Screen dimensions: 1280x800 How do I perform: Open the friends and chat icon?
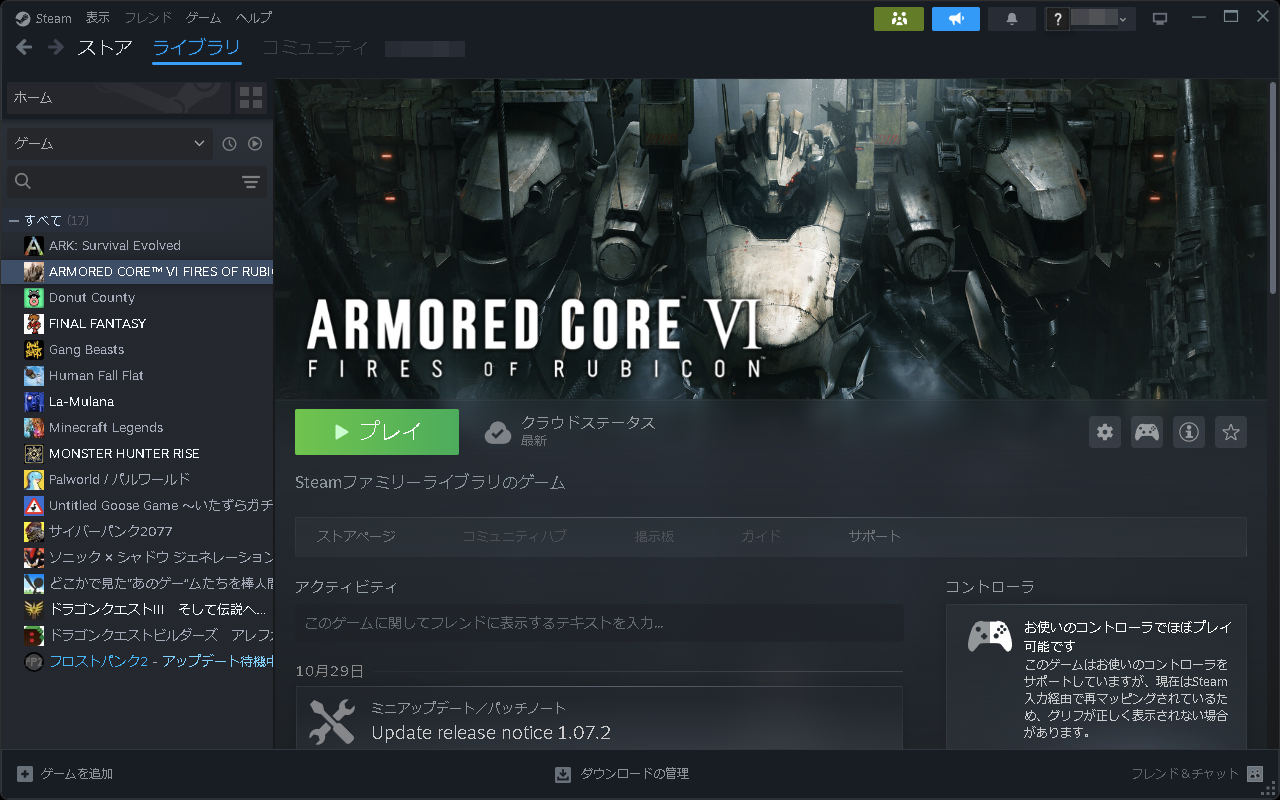(1255, 774)
